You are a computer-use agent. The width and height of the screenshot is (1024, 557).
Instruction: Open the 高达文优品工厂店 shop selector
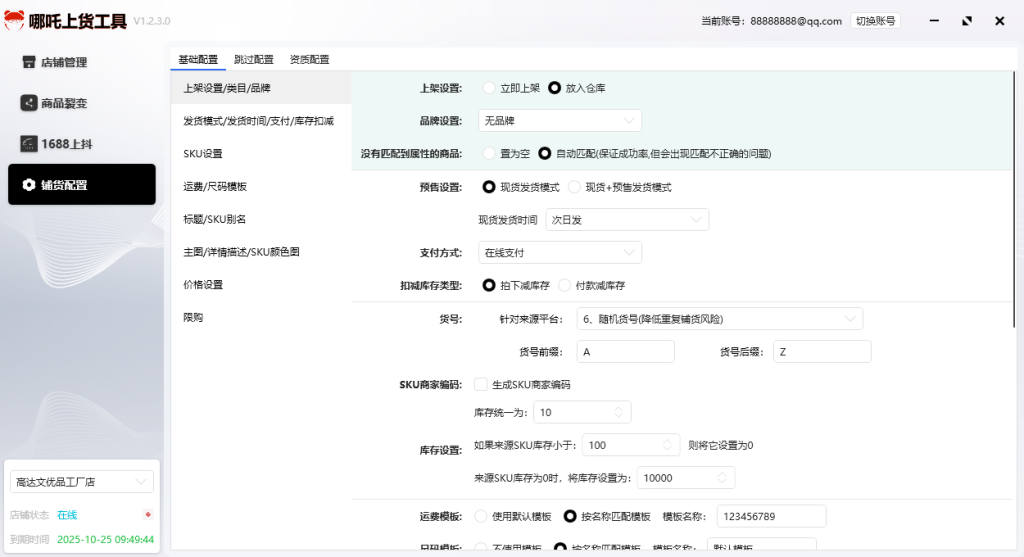click(x=82, y=482)
